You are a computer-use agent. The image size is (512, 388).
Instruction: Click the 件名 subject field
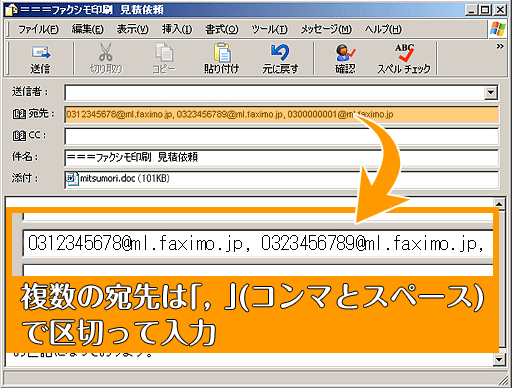click(282, 157)
